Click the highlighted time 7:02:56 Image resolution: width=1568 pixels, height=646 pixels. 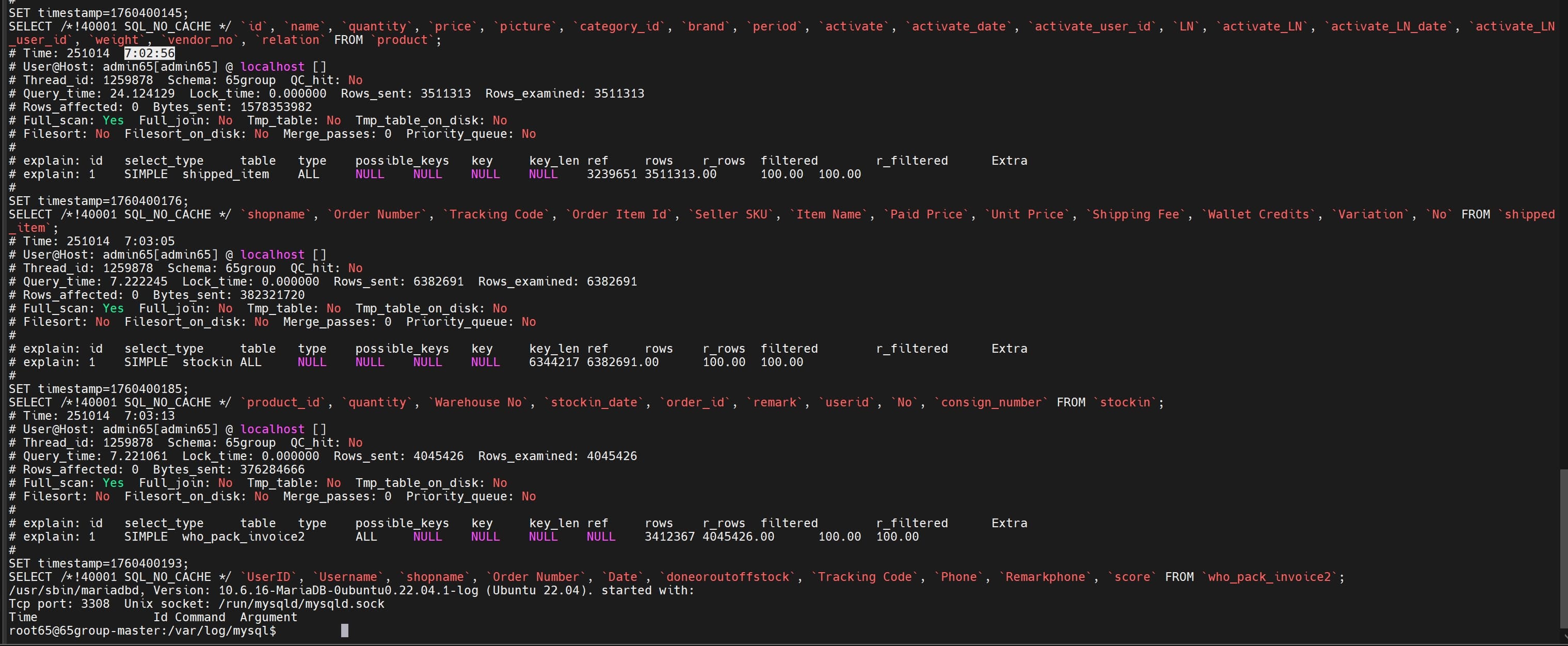[x=149, y=53]
